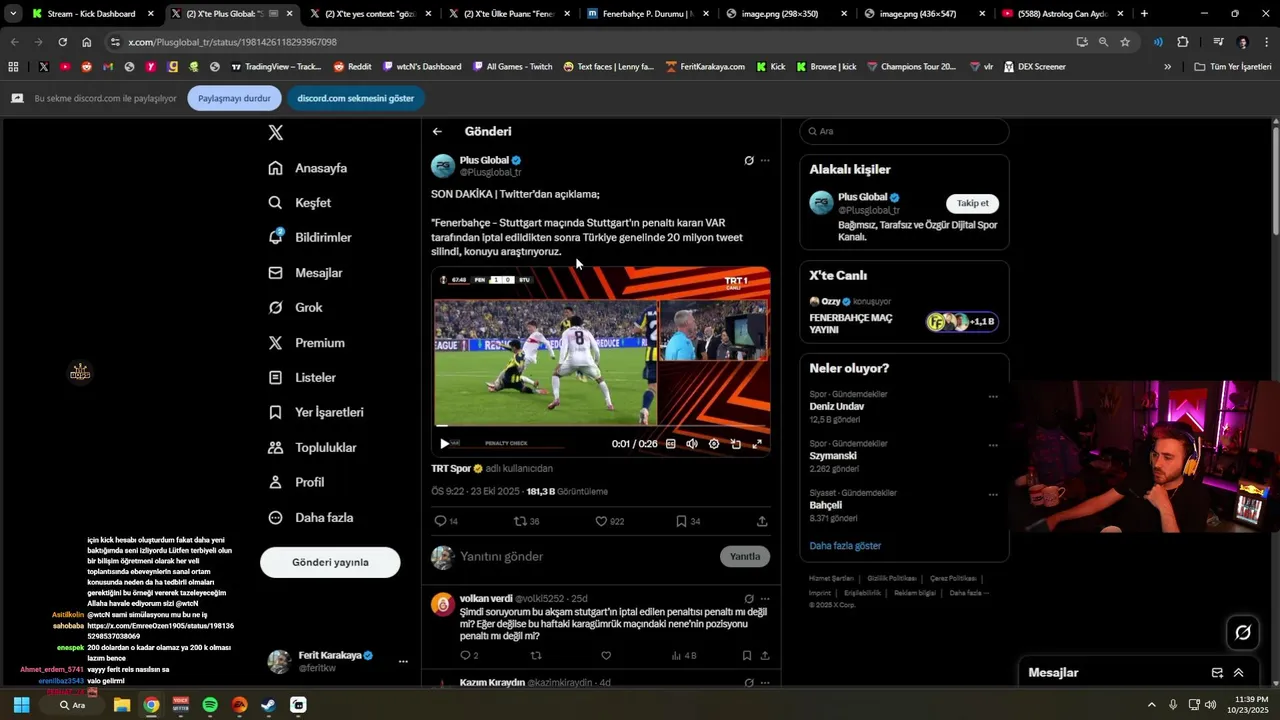Click the Grok icon on Plus Global's post
The image size is (1280, 720).
[x=749, y=160]
